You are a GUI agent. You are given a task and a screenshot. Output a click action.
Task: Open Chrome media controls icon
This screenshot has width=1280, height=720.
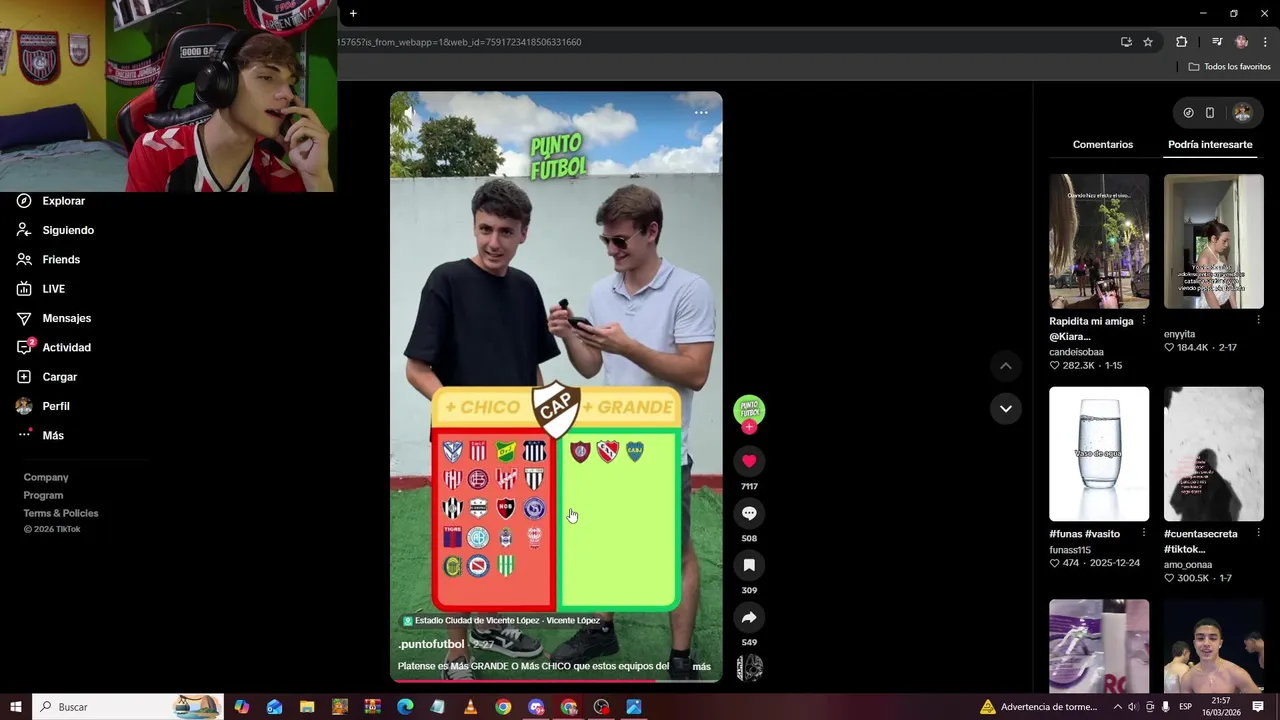point(1217,42)
